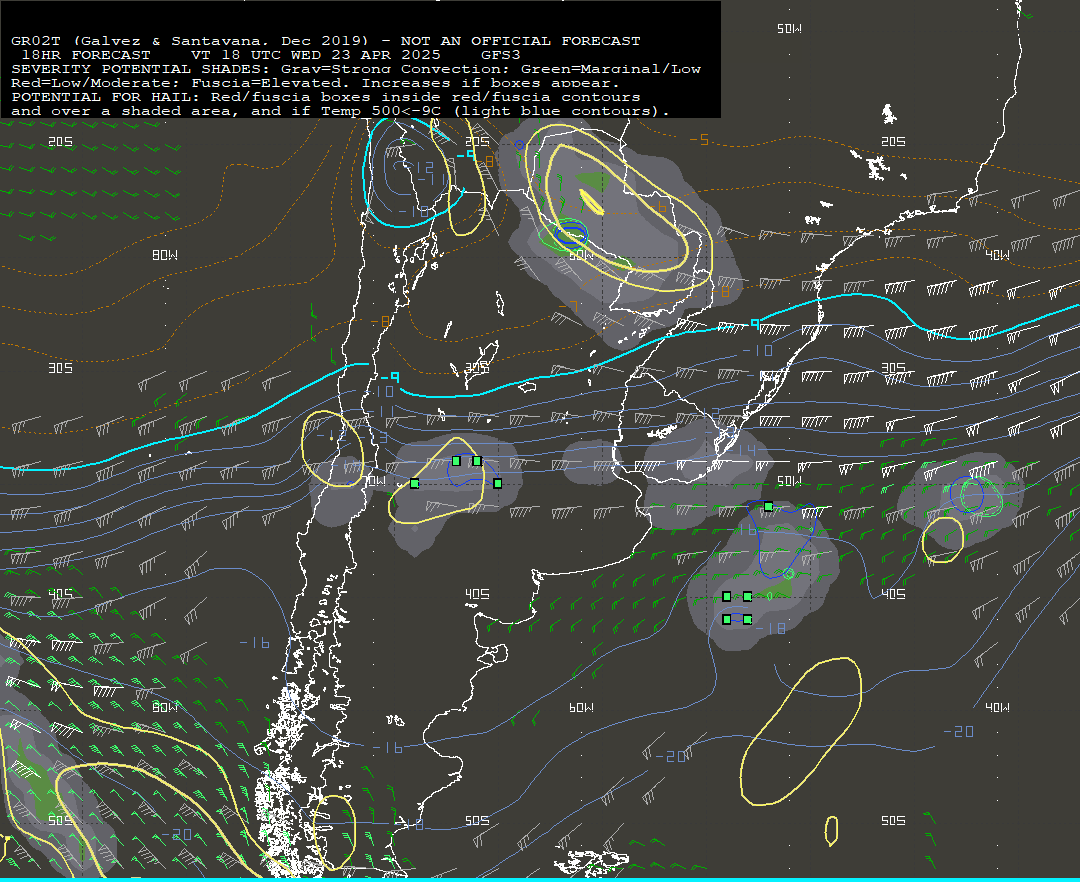The width and height of the screenshot is (1080, 882).
Task: Click the southern "80W" longitude label
Action: [x=165, y=707]
